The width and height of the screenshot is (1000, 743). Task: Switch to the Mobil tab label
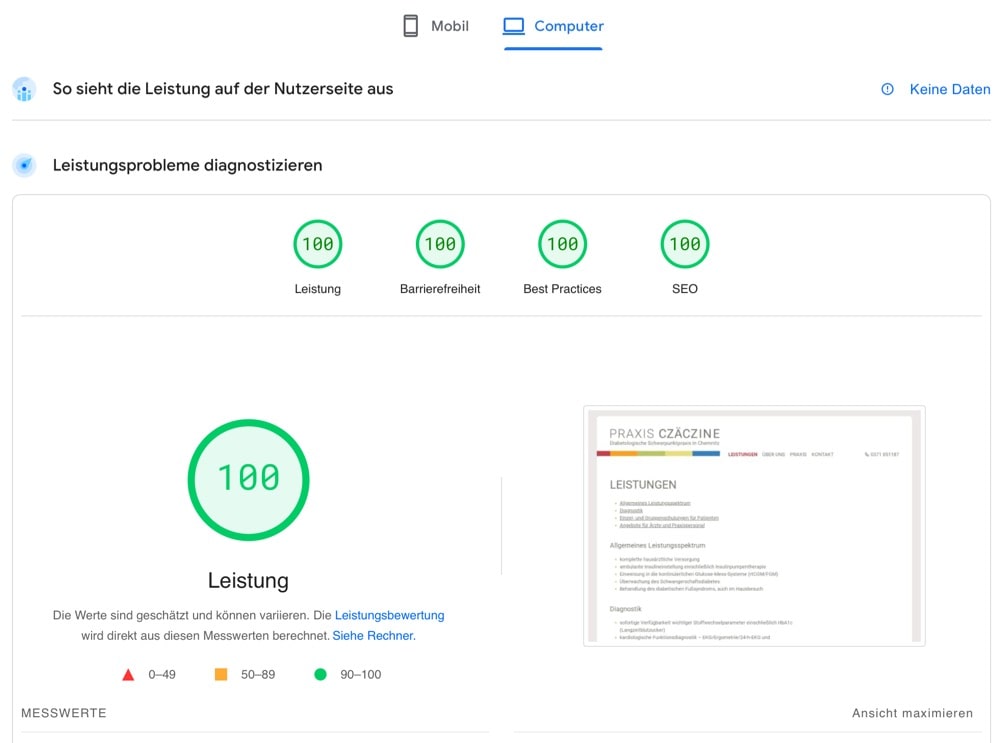[450, 26]
